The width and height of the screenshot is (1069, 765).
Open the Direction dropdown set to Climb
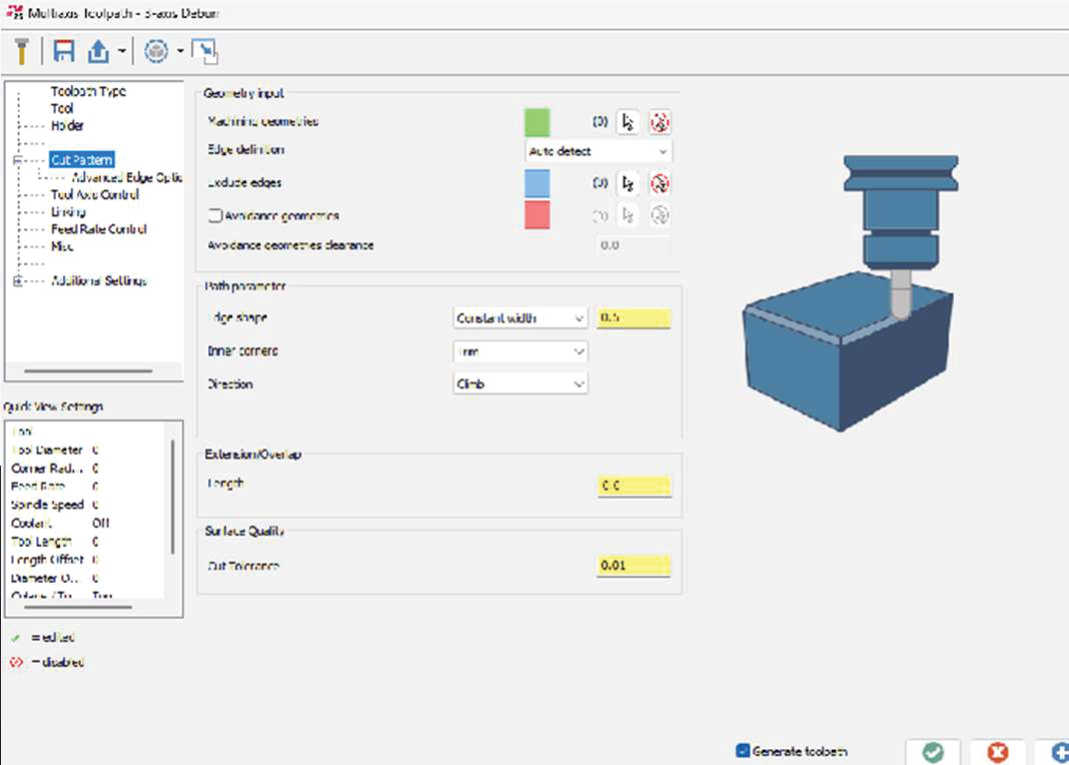[520, 384]
